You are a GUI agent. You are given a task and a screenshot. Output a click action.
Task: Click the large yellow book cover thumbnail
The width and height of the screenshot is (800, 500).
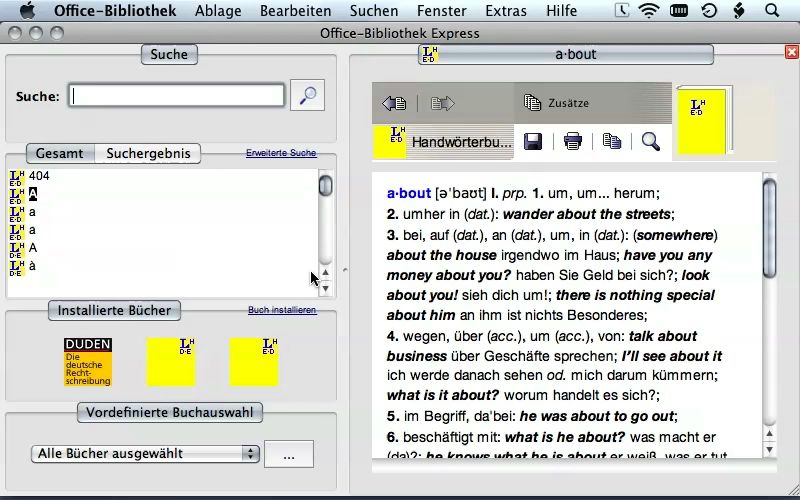704,121
